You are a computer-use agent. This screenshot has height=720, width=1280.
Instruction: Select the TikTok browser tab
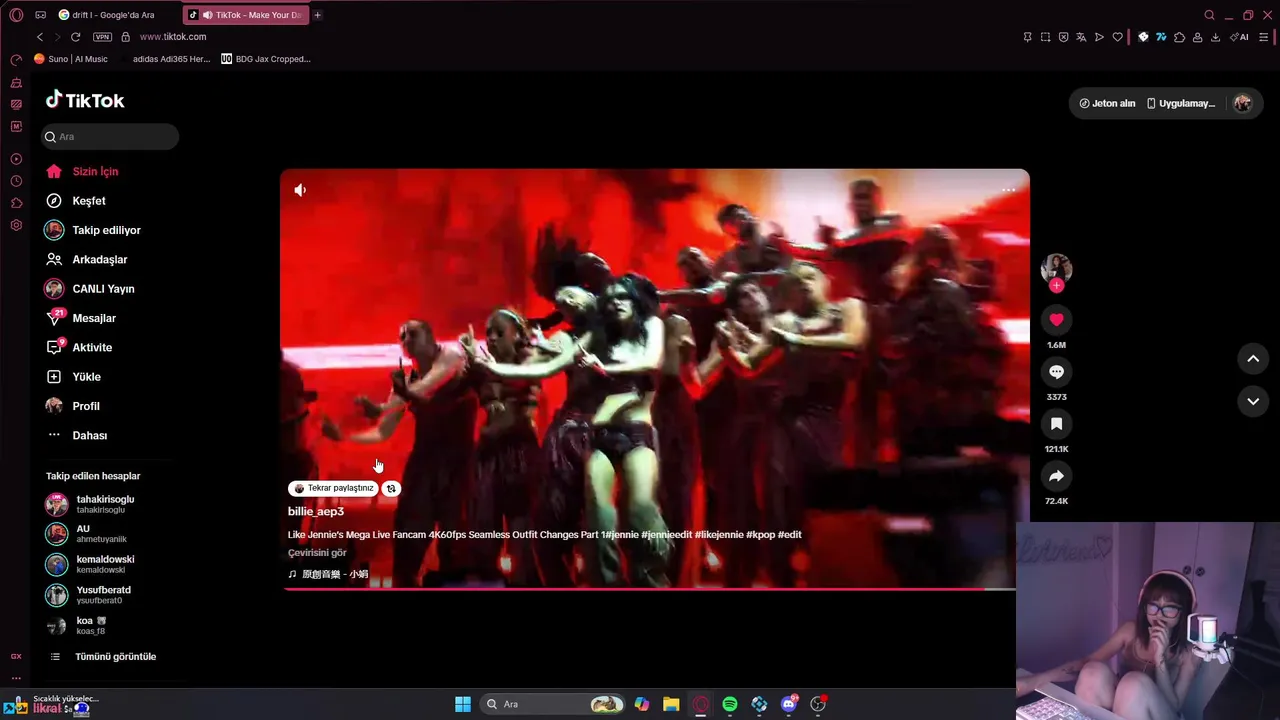(x=246, y=15)
